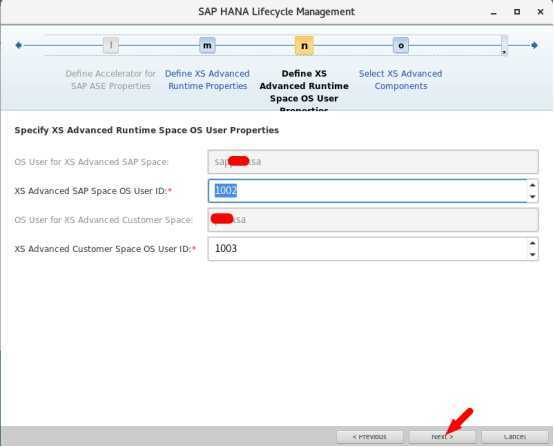Click the Specify XS Advanced Runtime Space heading
Screen dimensions: 554x447
147,130
